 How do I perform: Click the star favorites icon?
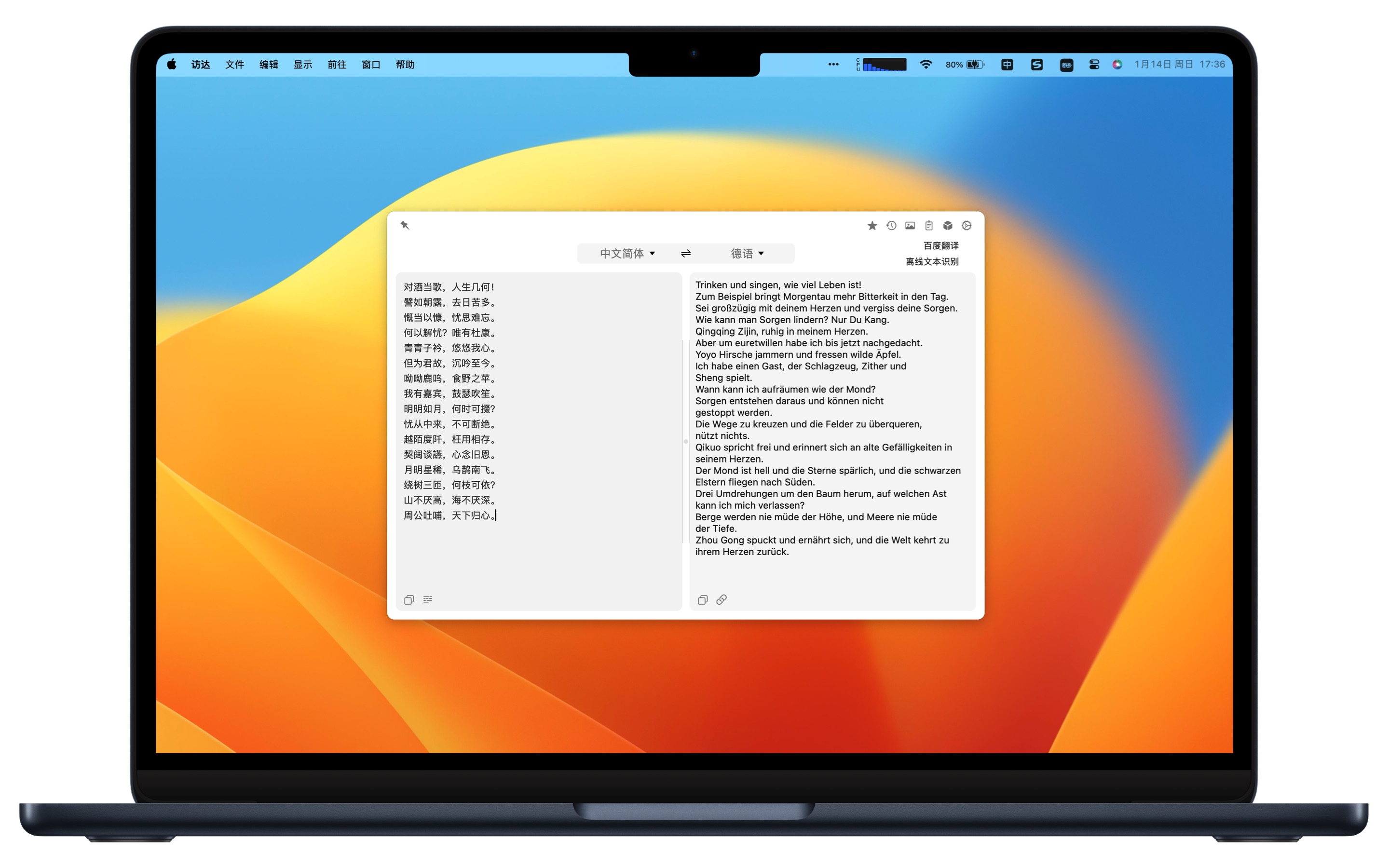pyautogui.click(x=872, y=226)
